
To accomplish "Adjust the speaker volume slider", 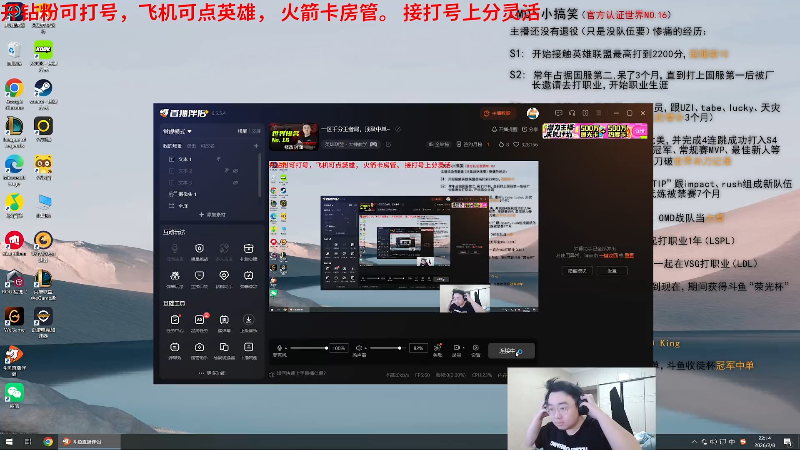I will tap(386, 348).
